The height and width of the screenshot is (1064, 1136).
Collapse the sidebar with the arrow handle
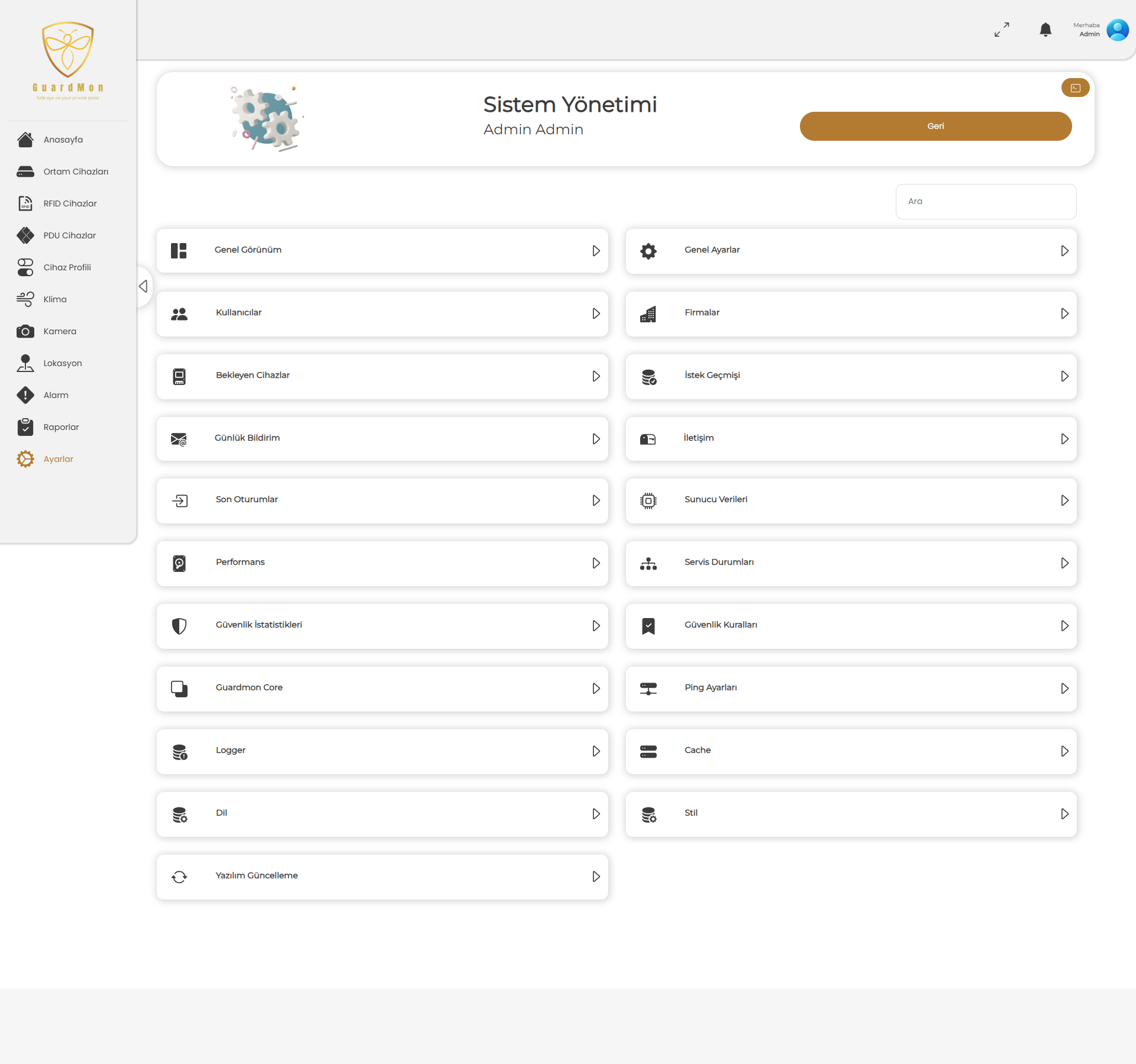tap(143, 286)
